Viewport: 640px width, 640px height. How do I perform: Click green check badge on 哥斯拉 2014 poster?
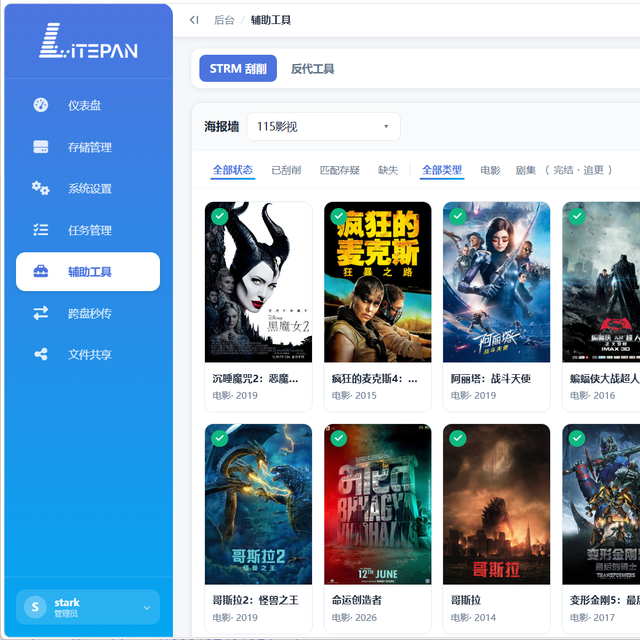tap(458, 438)
